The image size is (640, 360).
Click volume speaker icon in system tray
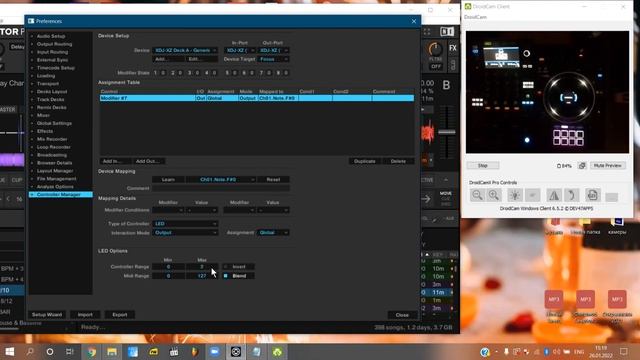pos(556,351)
